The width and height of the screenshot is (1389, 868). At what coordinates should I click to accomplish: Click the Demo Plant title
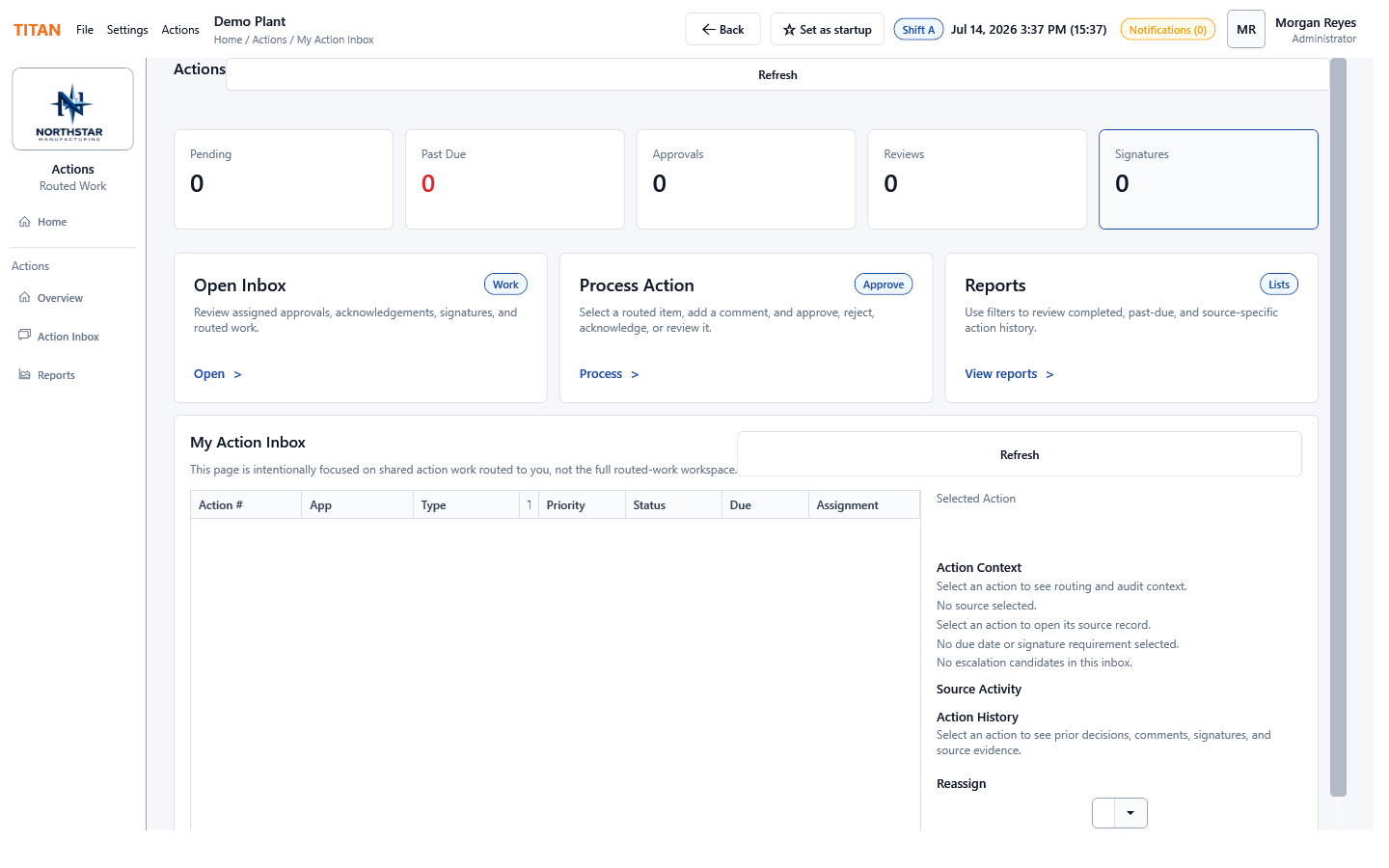[x=250, y=21]
